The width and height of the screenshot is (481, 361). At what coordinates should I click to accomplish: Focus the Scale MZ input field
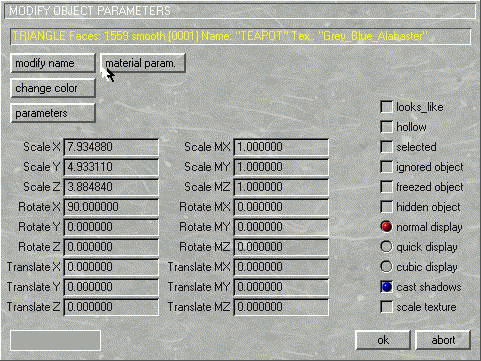281,187
